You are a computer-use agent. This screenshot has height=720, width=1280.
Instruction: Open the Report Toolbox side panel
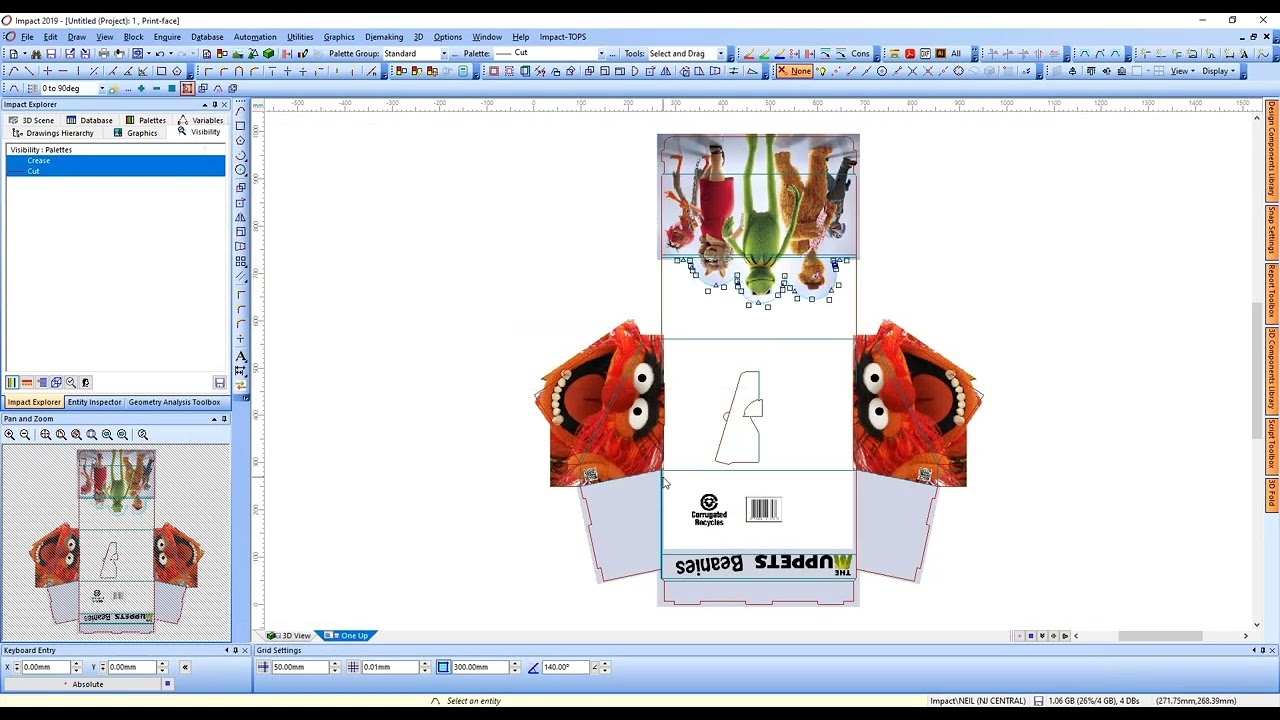[x=1272, y=291]
